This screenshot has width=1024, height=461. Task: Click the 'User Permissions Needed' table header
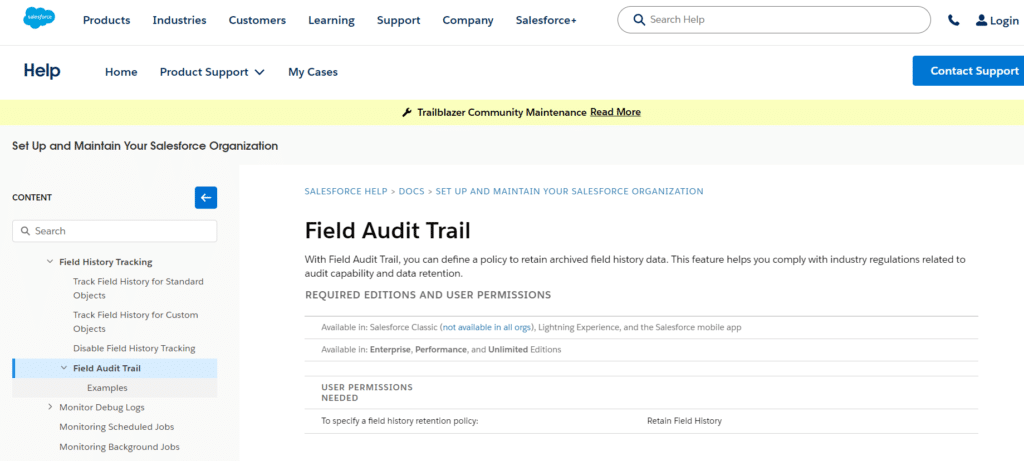tap(367, 392)
